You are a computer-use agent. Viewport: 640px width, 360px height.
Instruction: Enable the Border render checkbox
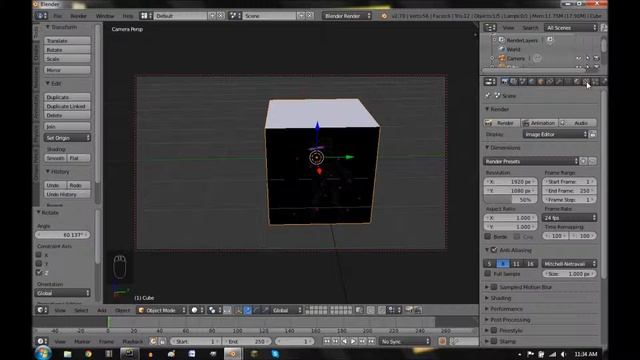click(x=487, y=236)
